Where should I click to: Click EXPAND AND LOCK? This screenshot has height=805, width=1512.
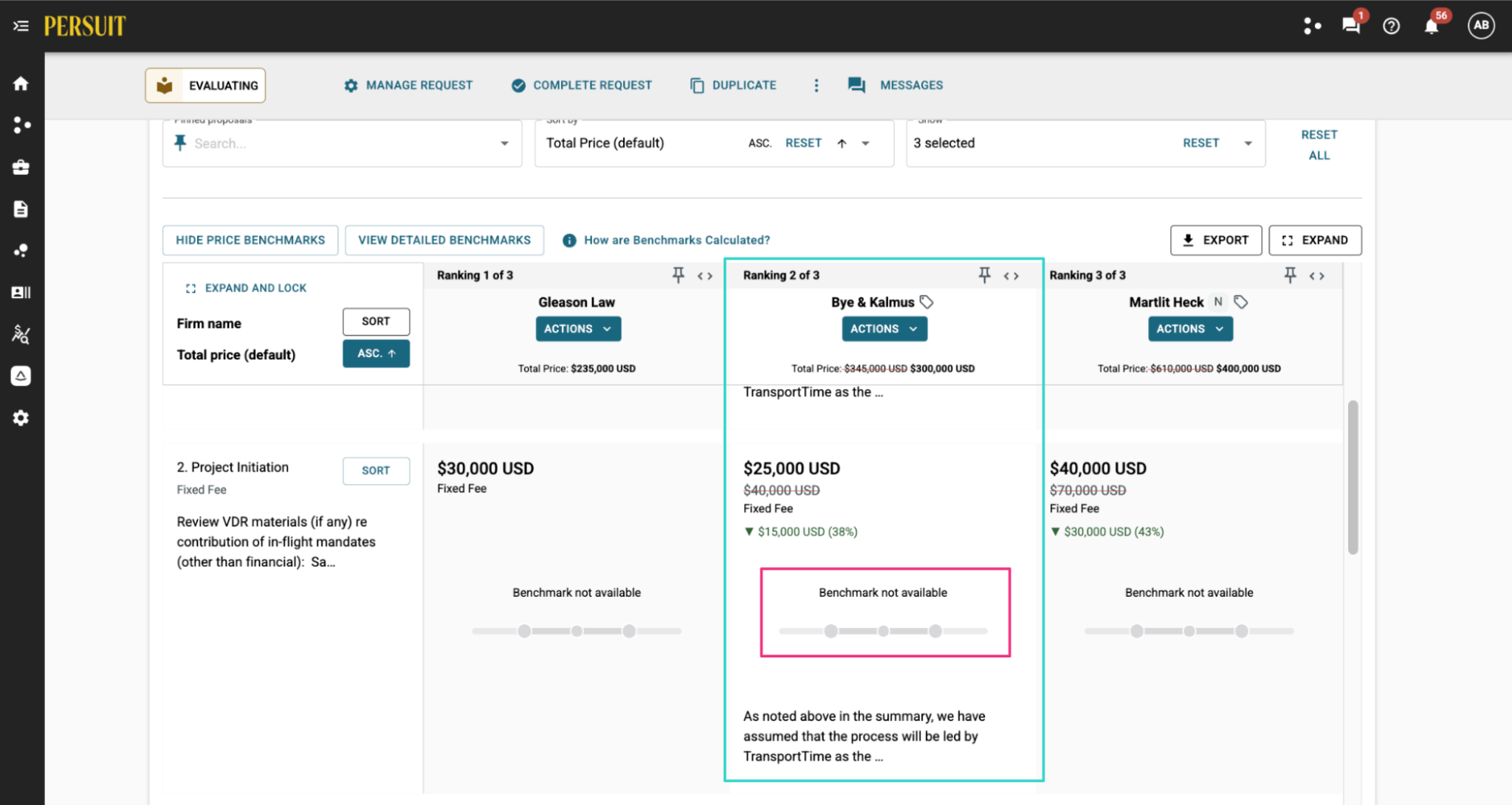246,288
